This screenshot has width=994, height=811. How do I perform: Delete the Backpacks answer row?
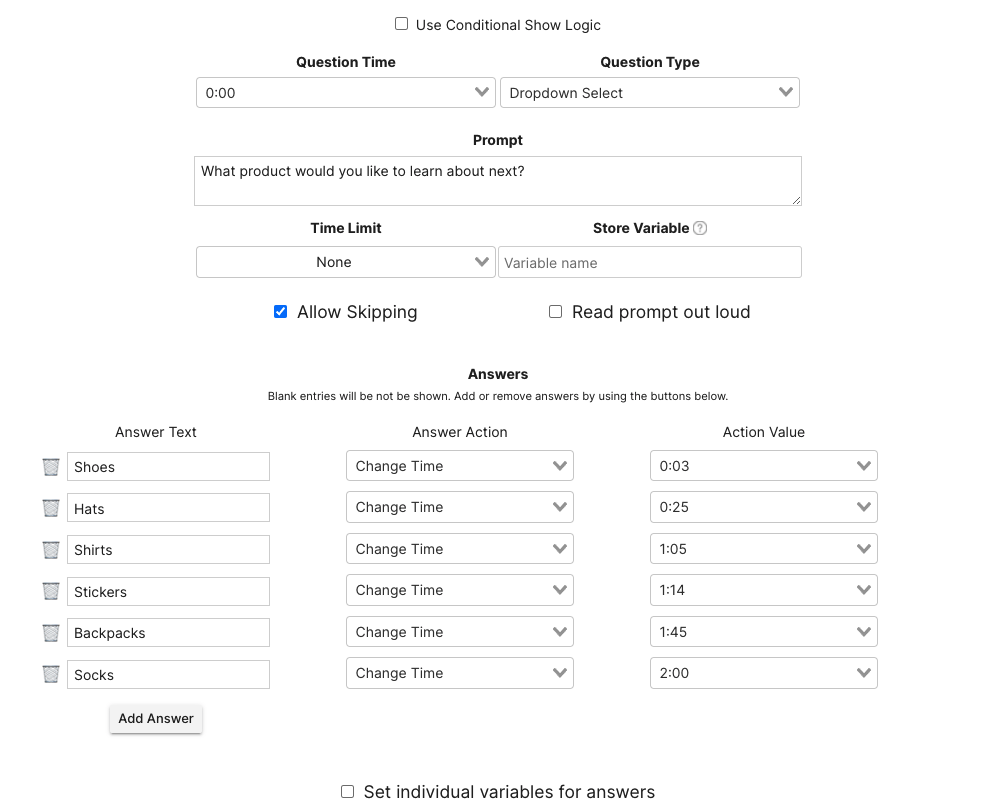(51, 633)
